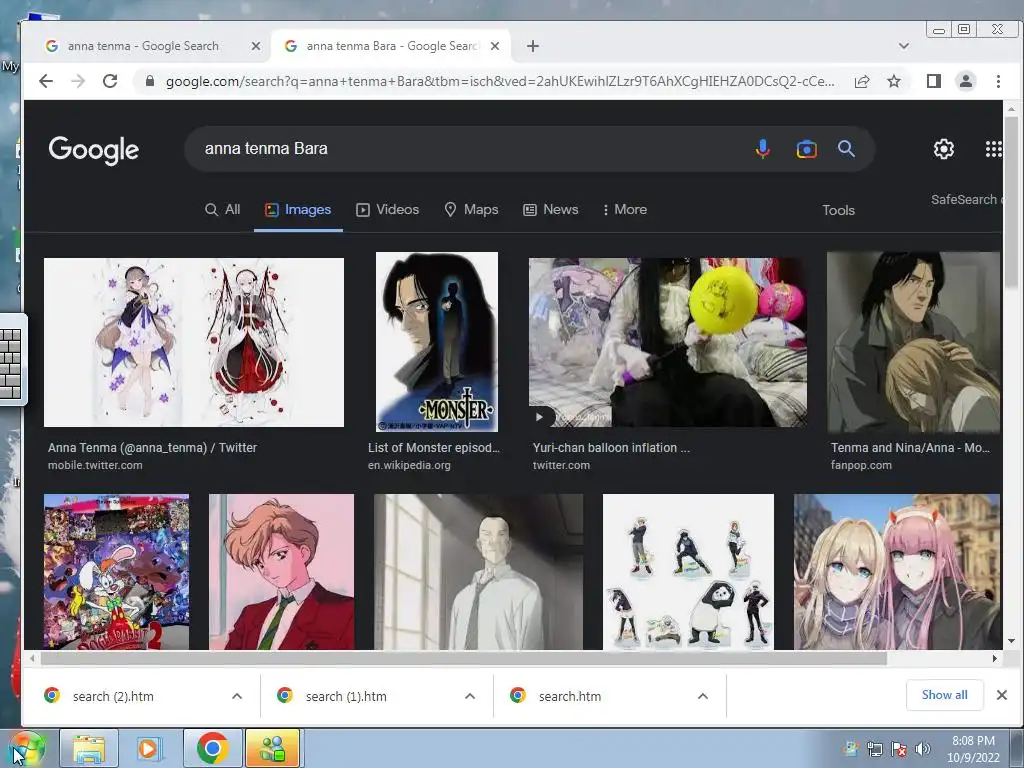The height and width of the screenshot is (768, 1024).
Task: Click 'List of Monster episod...' link
Action: (434, 448)
